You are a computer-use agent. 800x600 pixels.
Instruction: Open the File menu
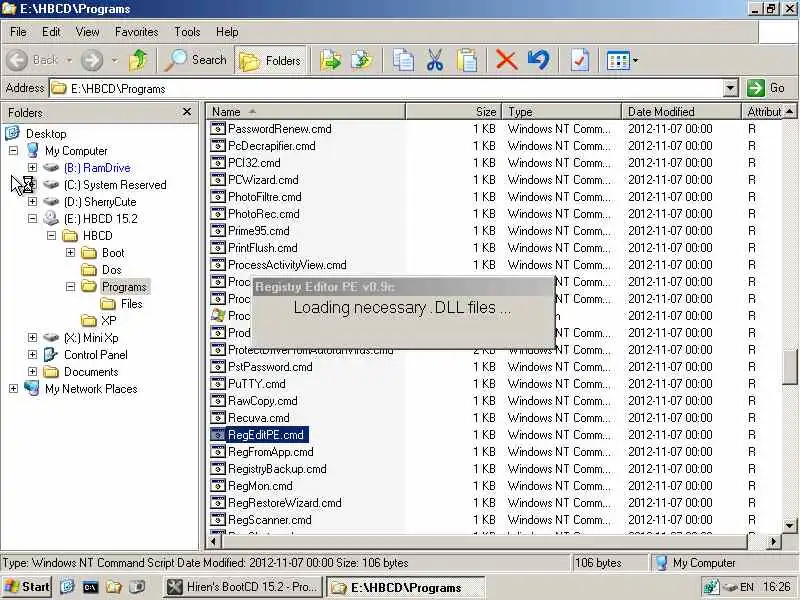point(18,32)
